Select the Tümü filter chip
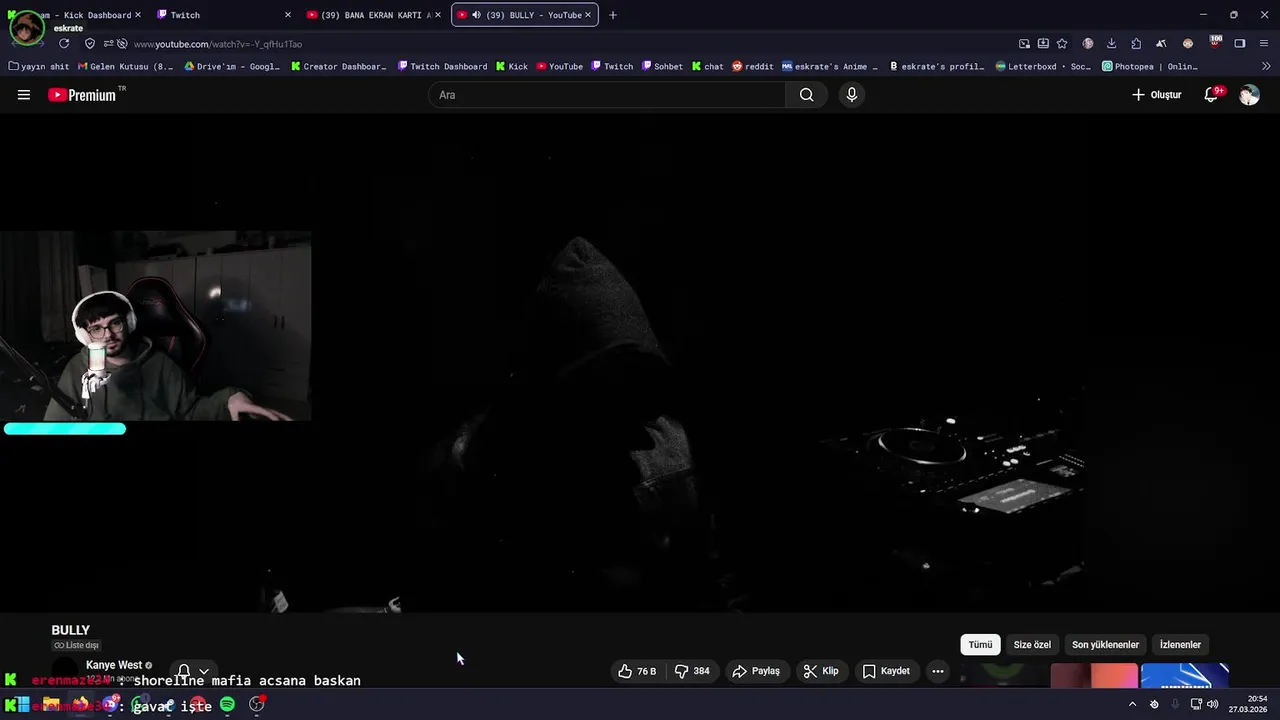 (x=980, y=645)
